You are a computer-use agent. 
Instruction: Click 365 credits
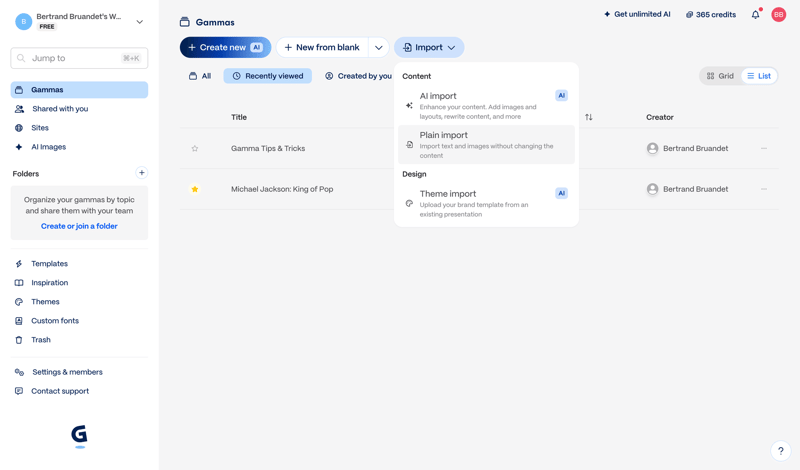(x=711, y=15)
